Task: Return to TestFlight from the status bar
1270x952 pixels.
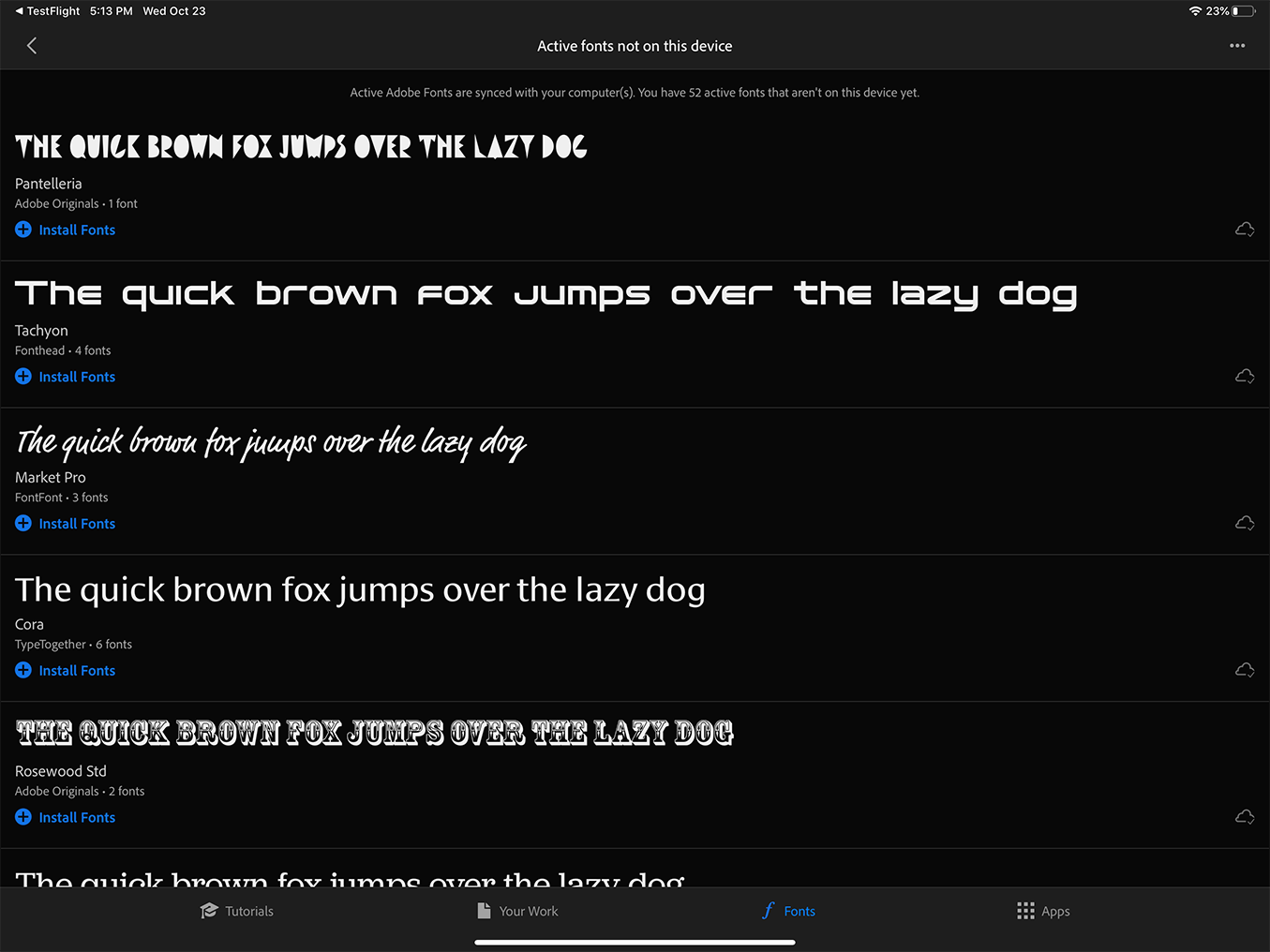Action: pos(47,11)
